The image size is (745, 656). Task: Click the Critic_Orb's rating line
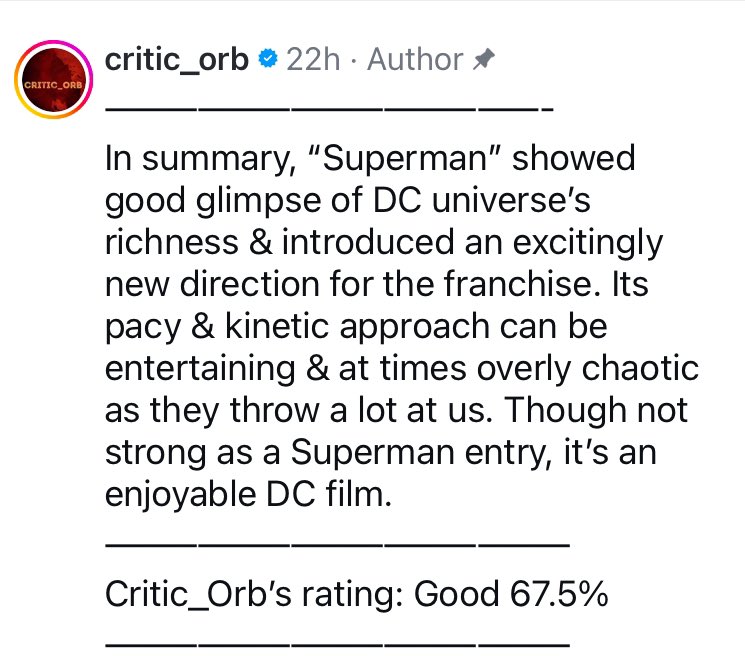(x=356, y=594)
